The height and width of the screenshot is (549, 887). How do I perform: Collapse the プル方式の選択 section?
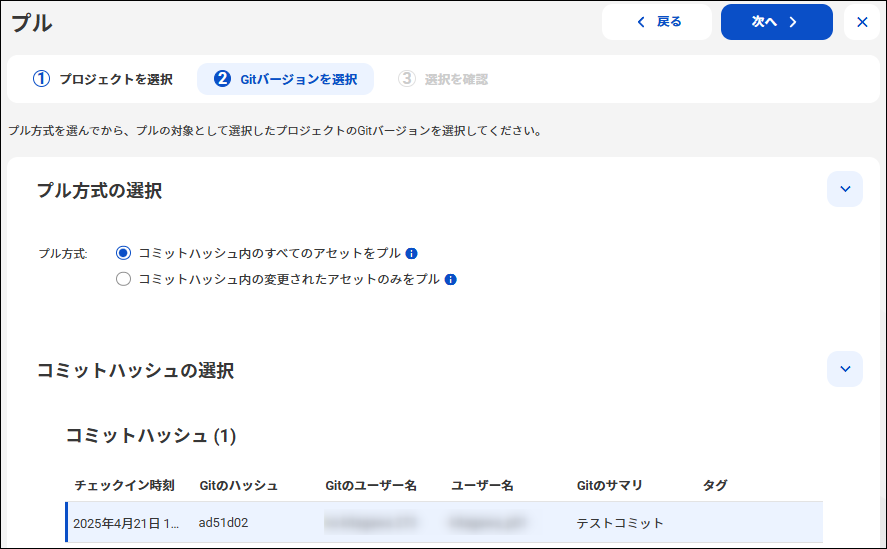[x=845, y=189]
